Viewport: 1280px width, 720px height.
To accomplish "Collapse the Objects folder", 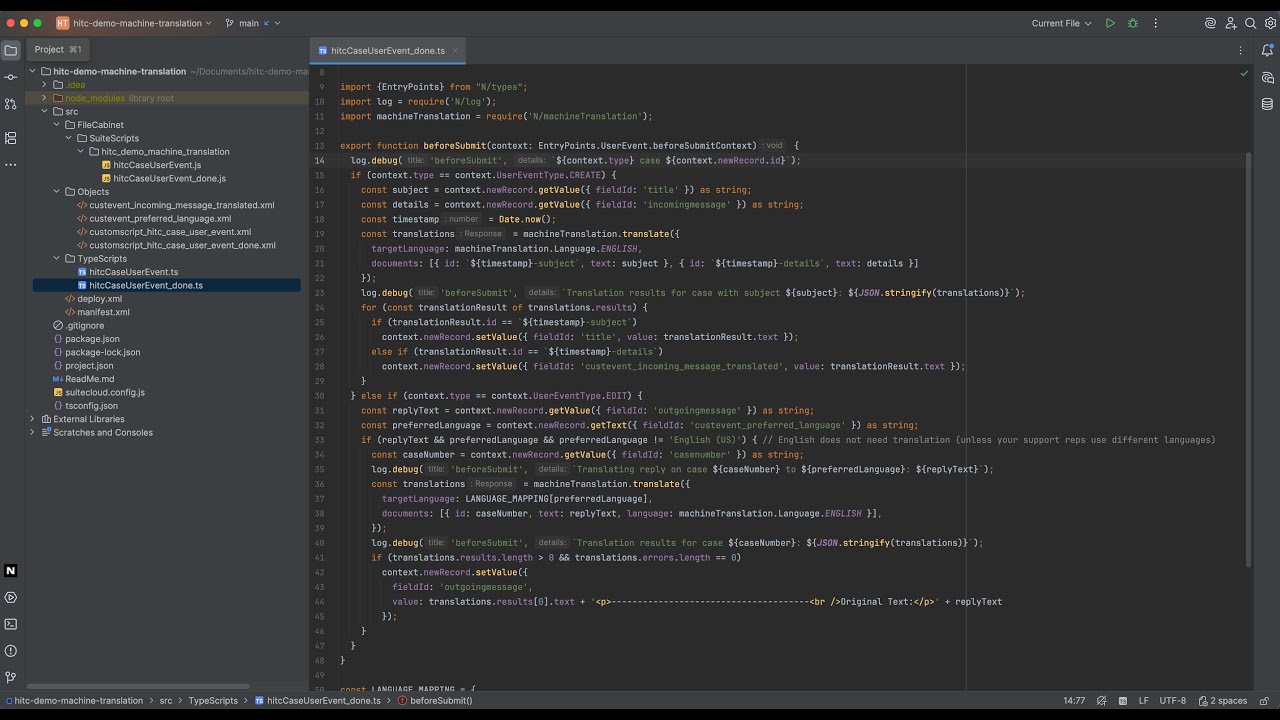I will pos(56,191).
